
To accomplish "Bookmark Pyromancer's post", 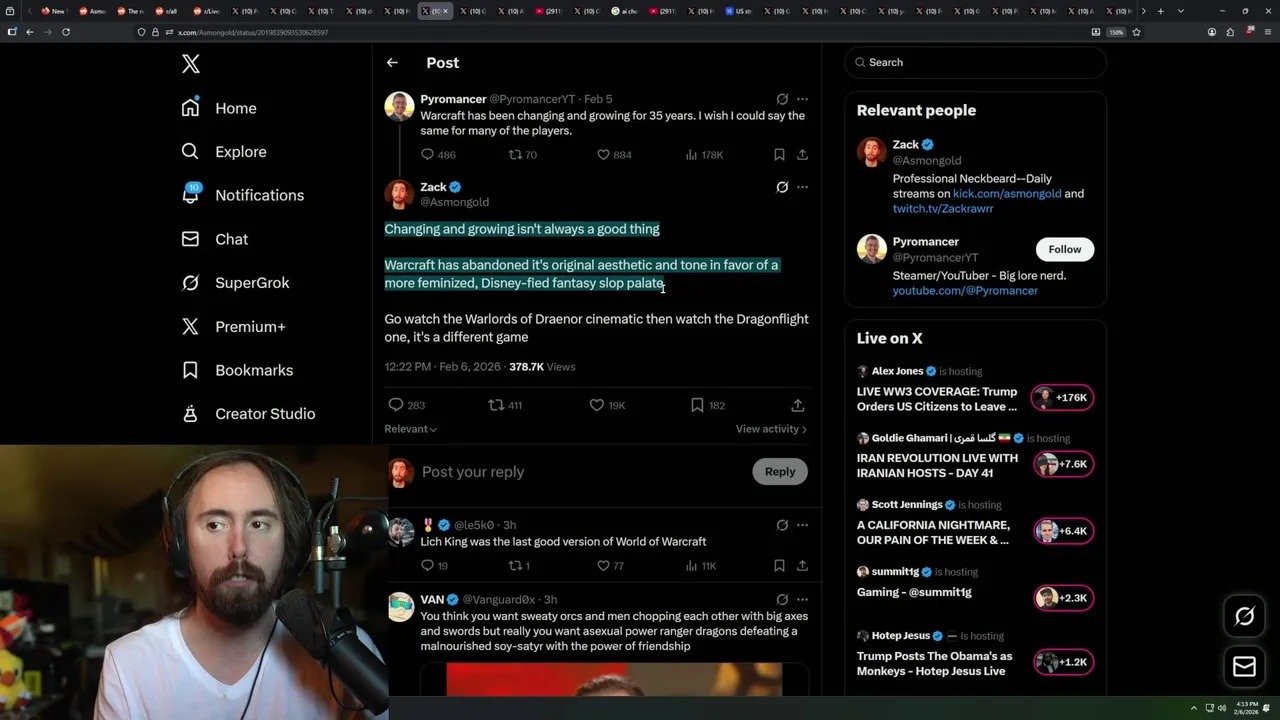I will [x=779, y=155].
